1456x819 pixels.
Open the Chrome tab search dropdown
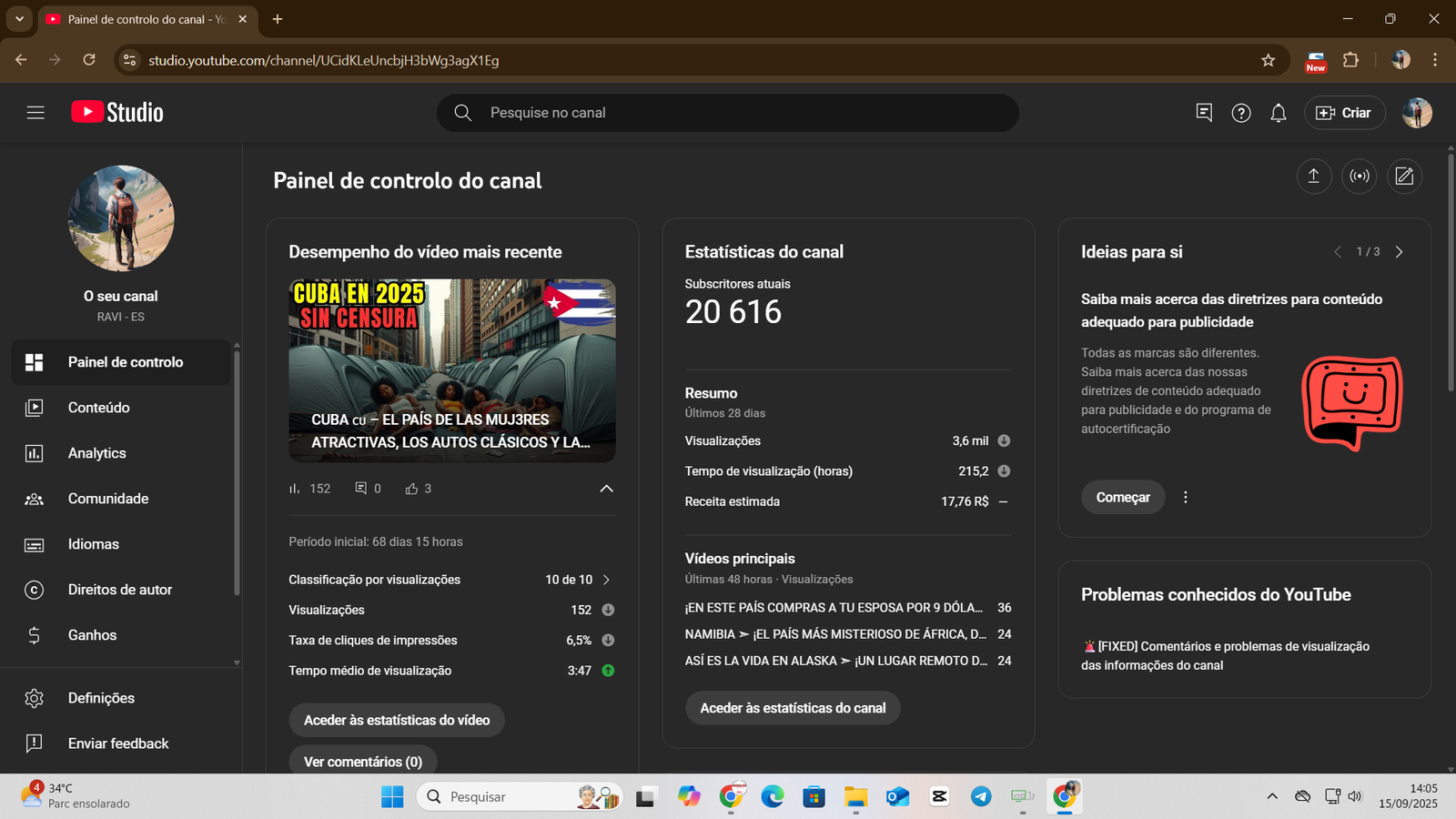(x=19, y=19)
